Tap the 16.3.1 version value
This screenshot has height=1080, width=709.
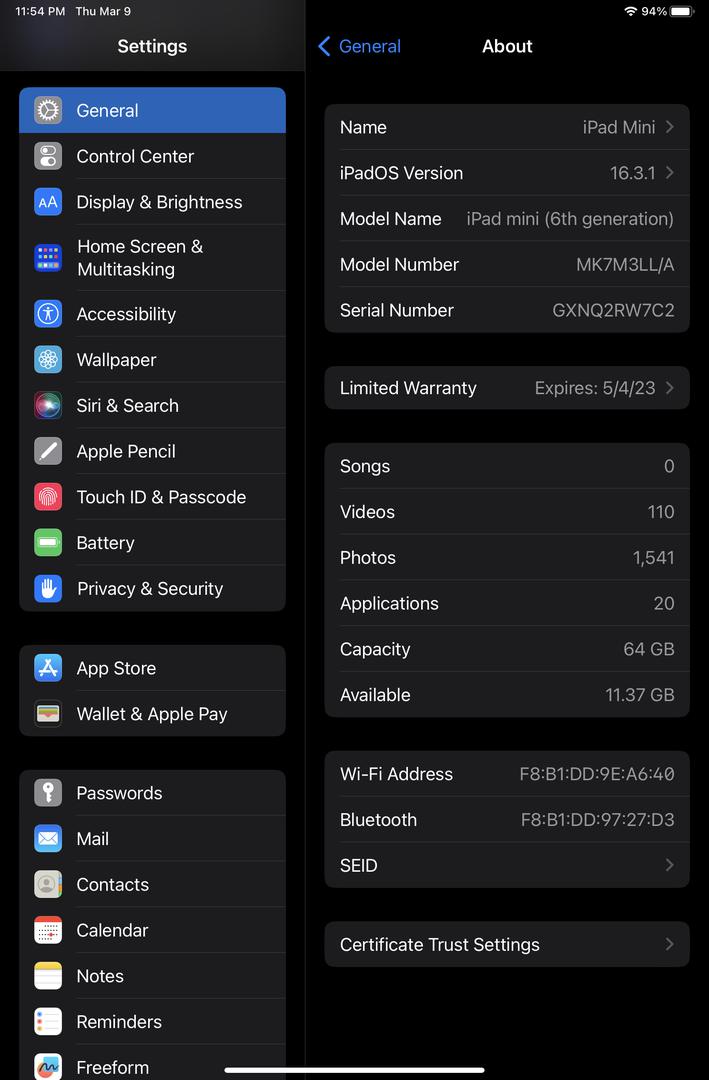pos(633,173)
